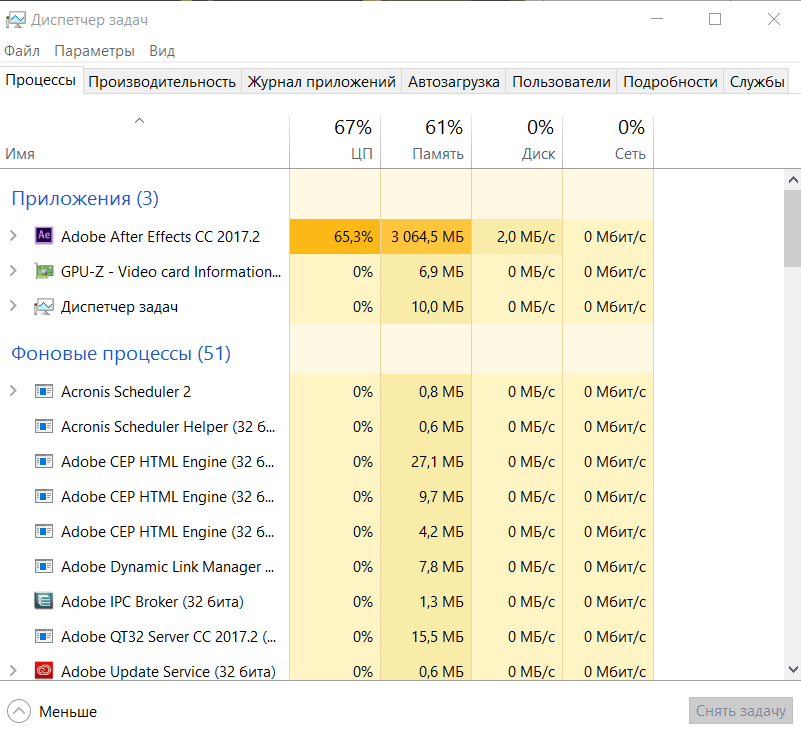Switch to the Службы tab
801x732 pixels.
[x=757, y=82]
